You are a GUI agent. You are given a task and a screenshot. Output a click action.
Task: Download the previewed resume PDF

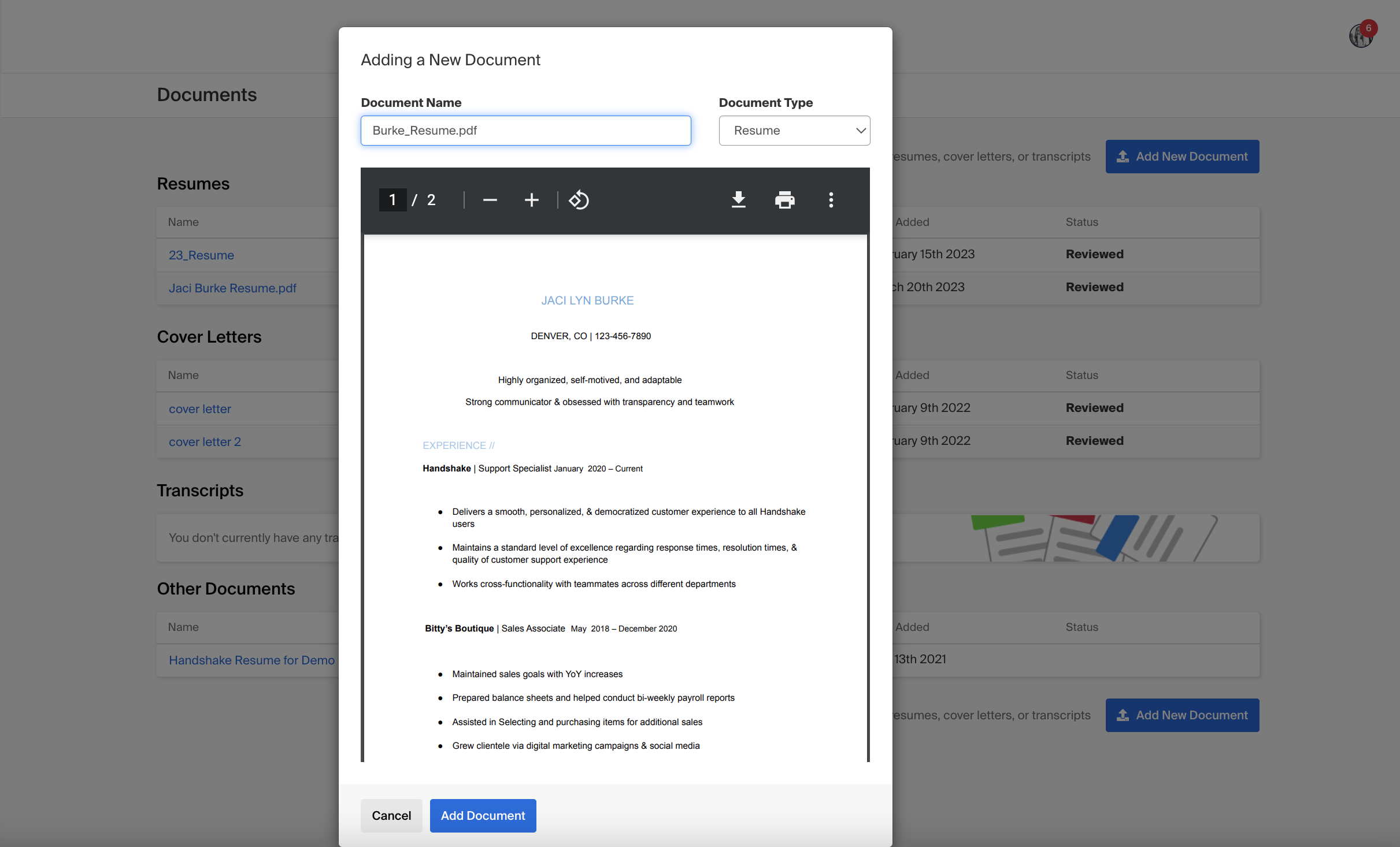click(738, 200)
